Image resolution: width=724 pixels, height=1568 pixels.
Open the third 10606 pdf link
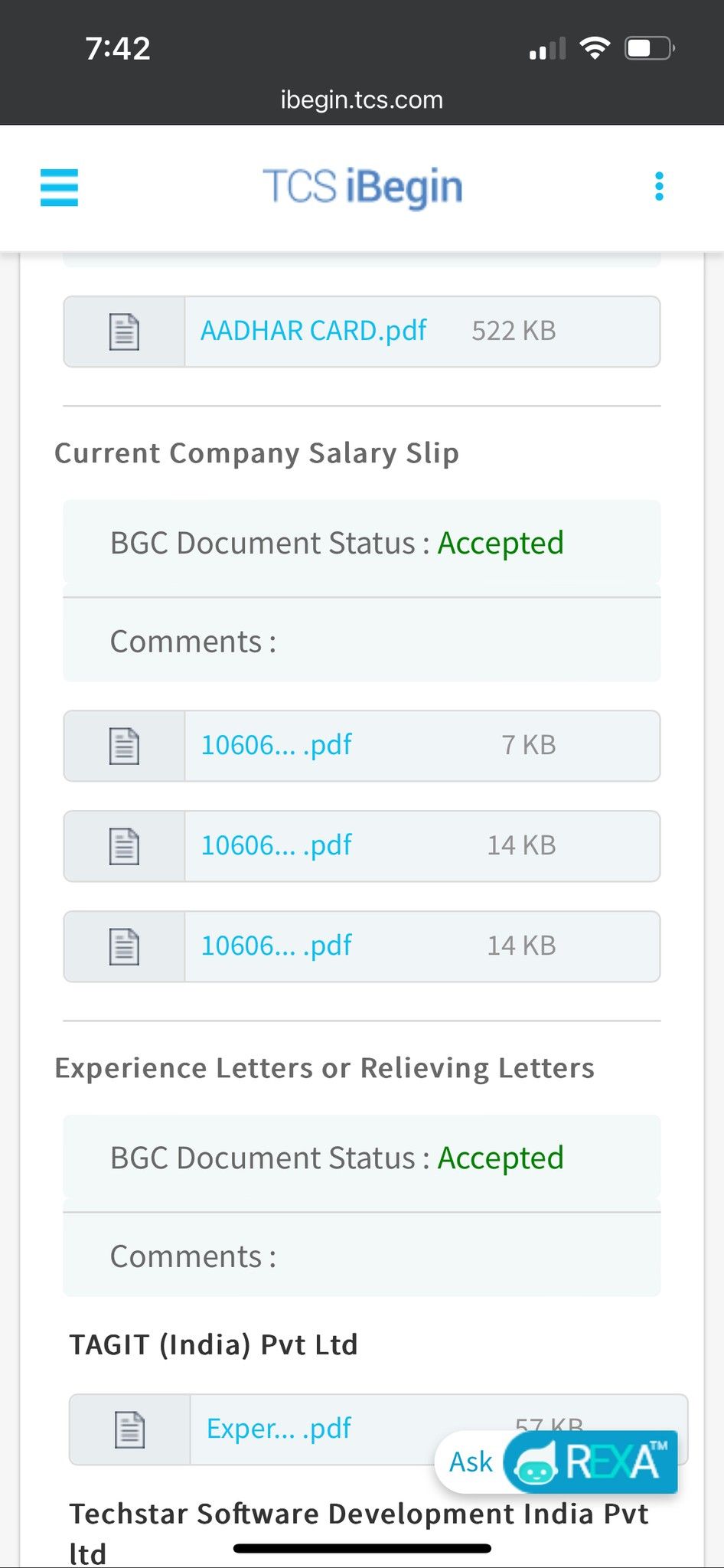click(x=276, y=946)
